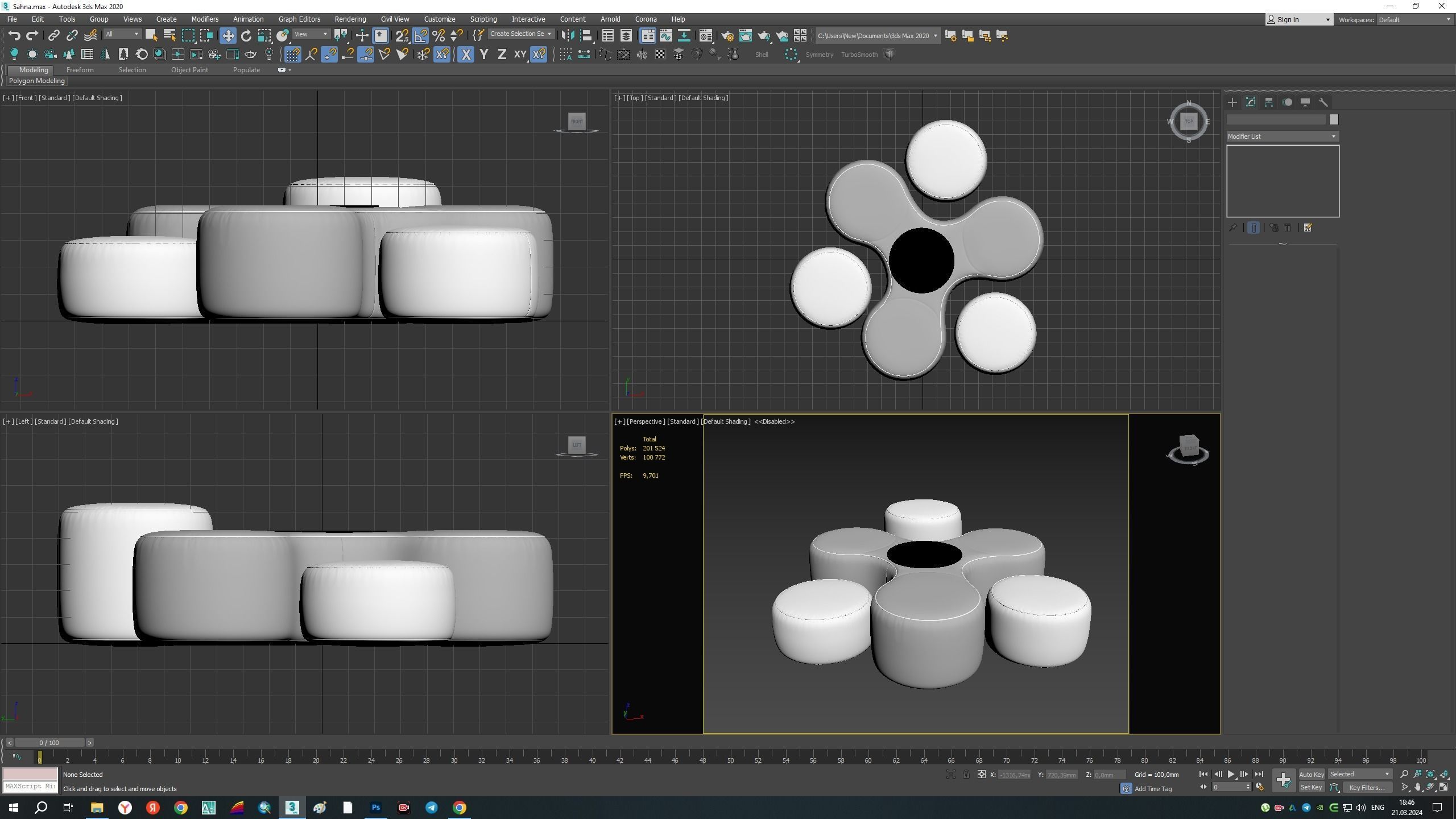The height and width of the screenshot is (819, 1456).
Task: Open the Utilities panel wrench tab
Action: pos(1323,102)
